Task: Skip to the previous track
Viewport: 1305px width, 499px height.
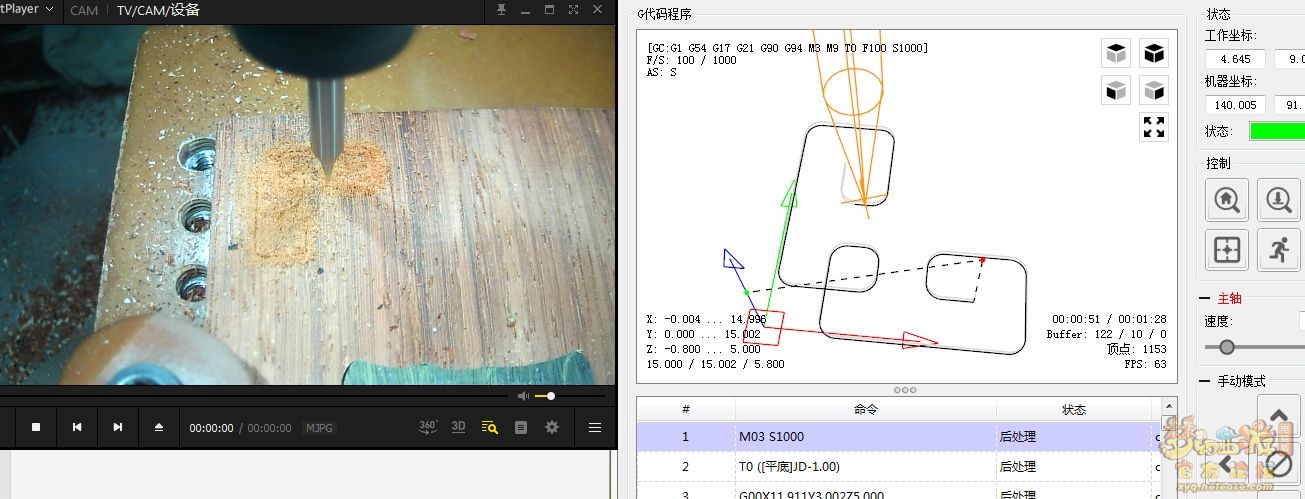Action: (x=77, y=427)
